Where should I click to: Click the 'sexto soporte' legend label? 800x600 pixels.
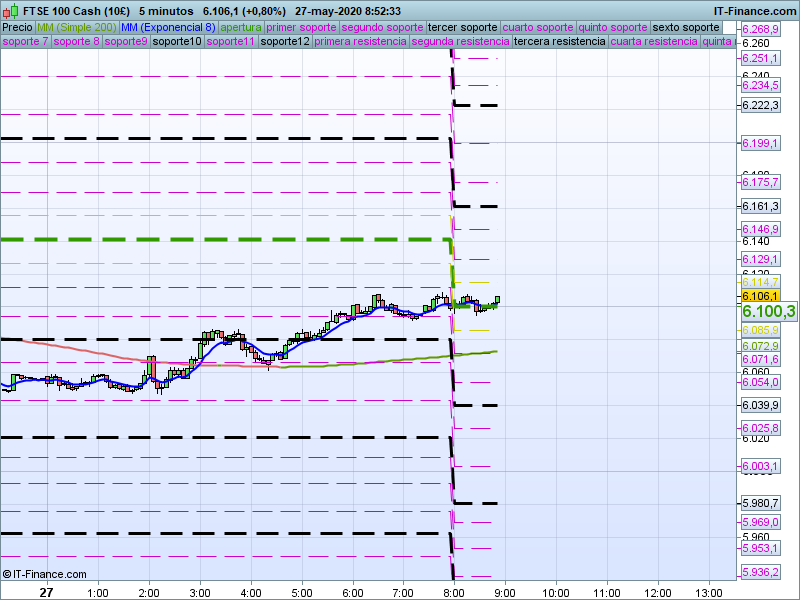pyautogui.click(x=686, y=27)
